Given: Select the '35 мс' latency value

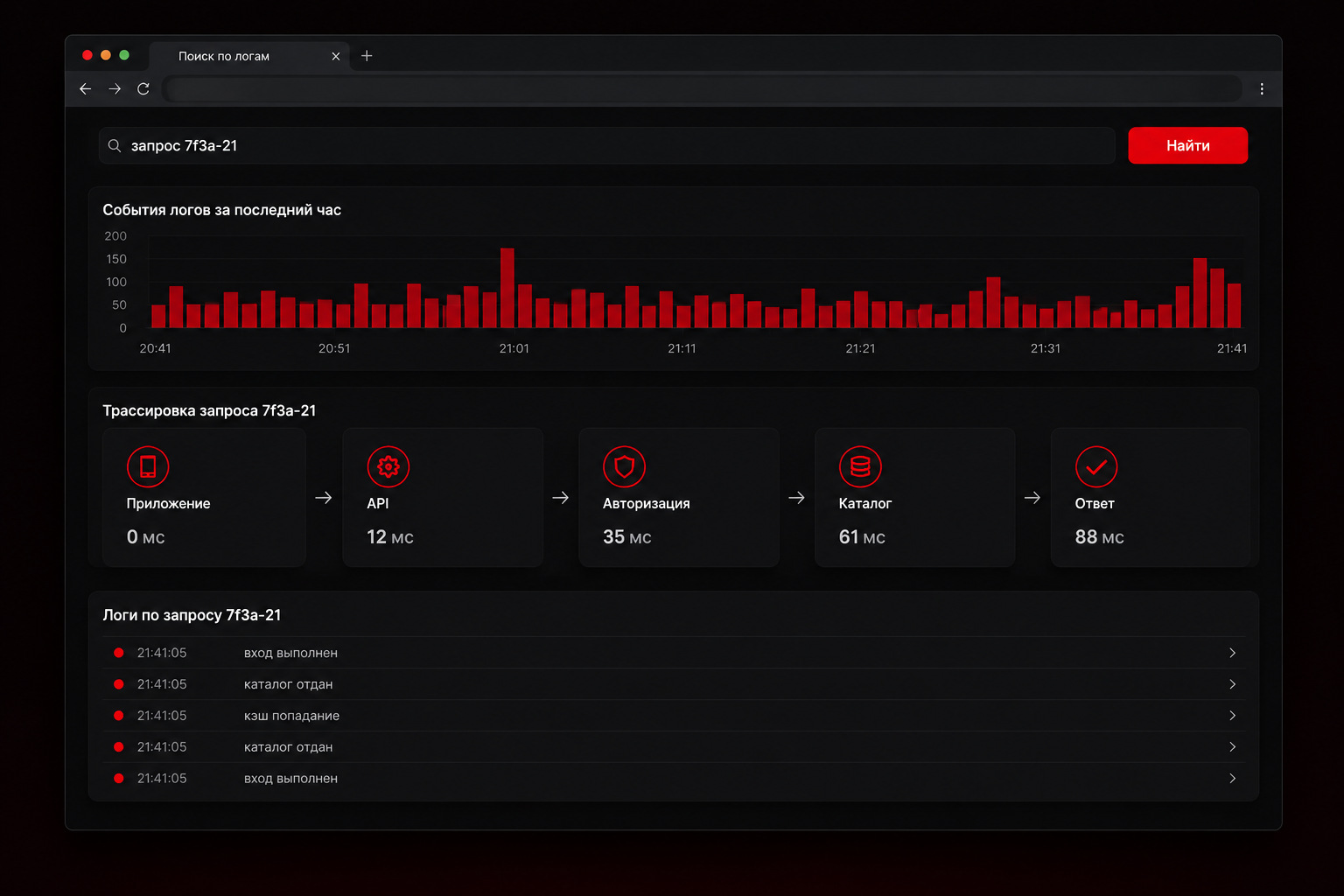Looking at the screenshot, I should [626, 537].
